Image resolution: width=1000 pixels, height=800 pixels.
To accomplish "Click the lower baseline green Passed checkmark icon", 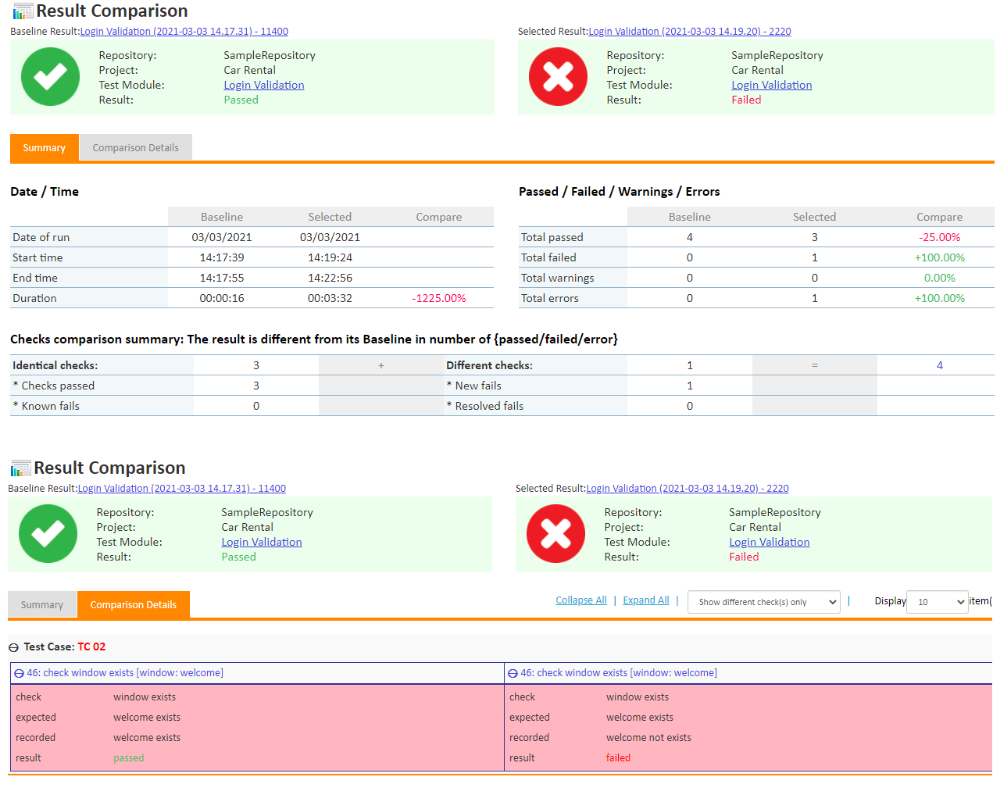I will [48, 533].
